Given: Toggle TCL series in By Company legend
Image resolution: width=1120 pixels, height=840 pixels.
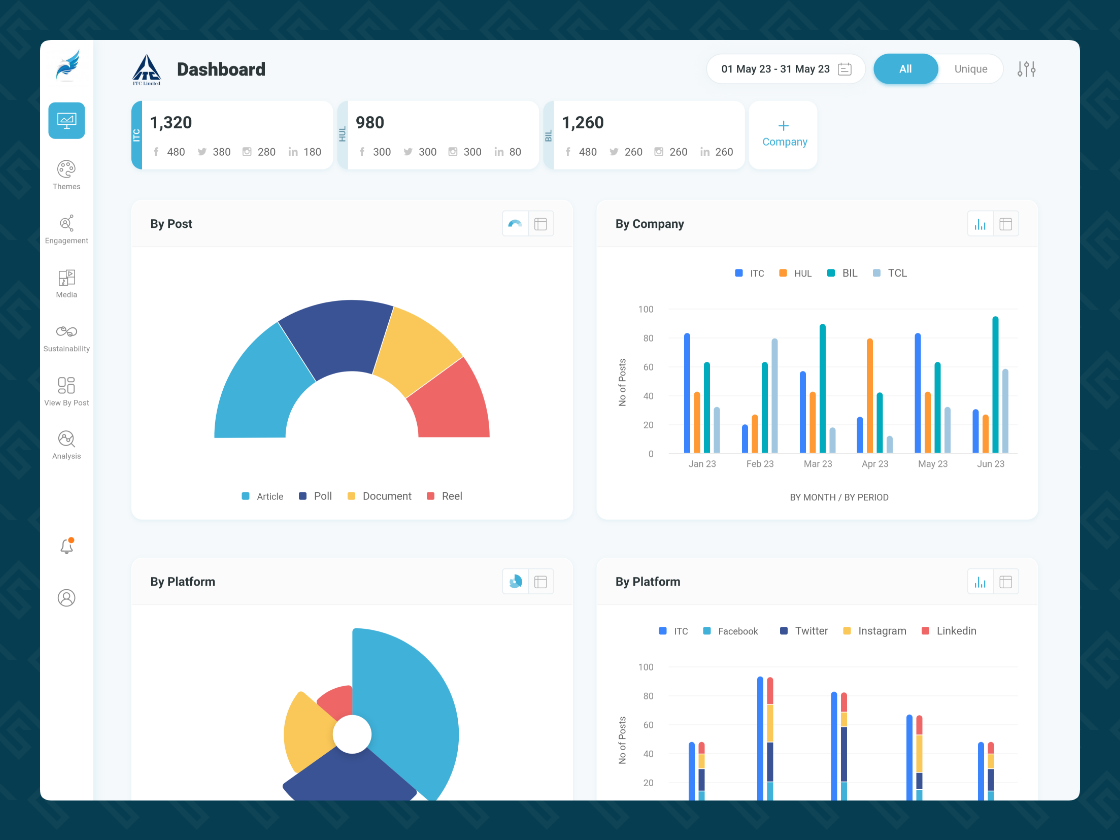Looking at the screenshot, I should [x=890, y=274].
